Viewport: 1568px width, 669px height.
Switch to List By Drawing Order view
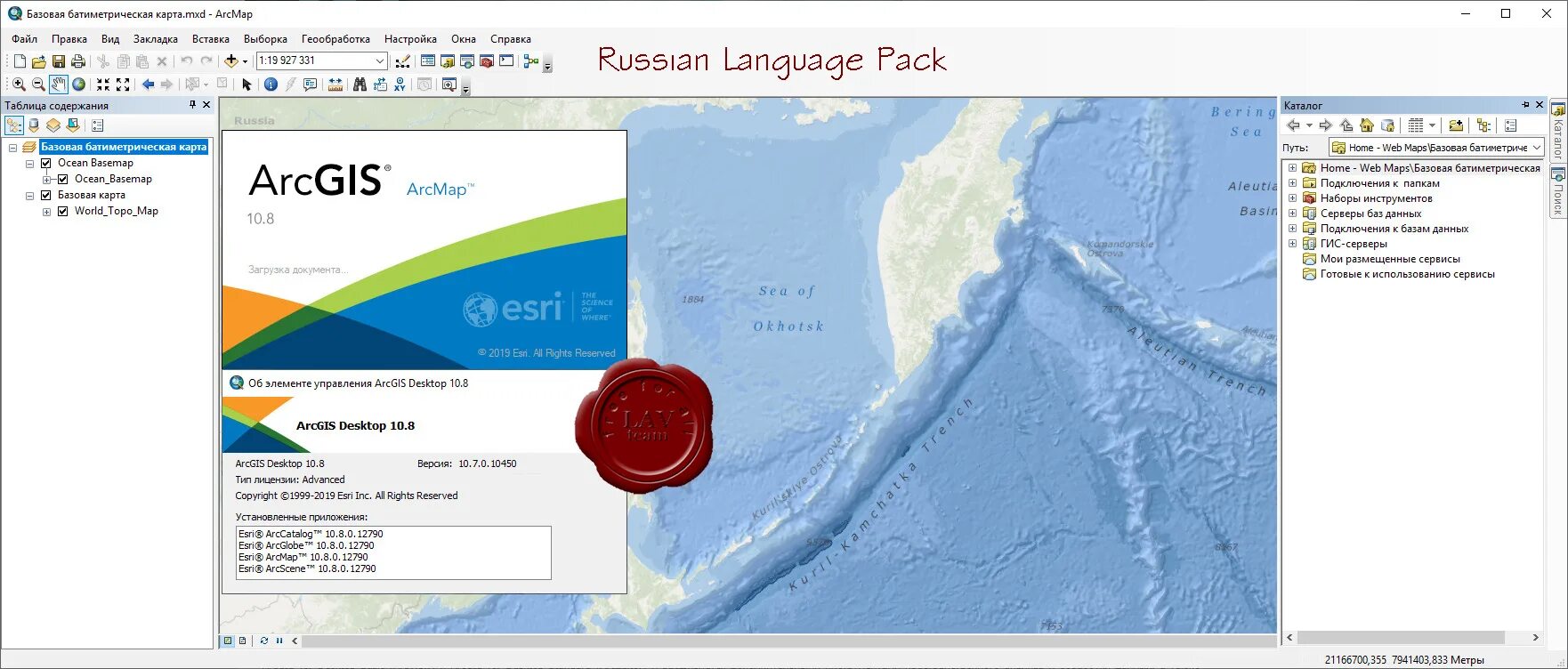[14, 125]
